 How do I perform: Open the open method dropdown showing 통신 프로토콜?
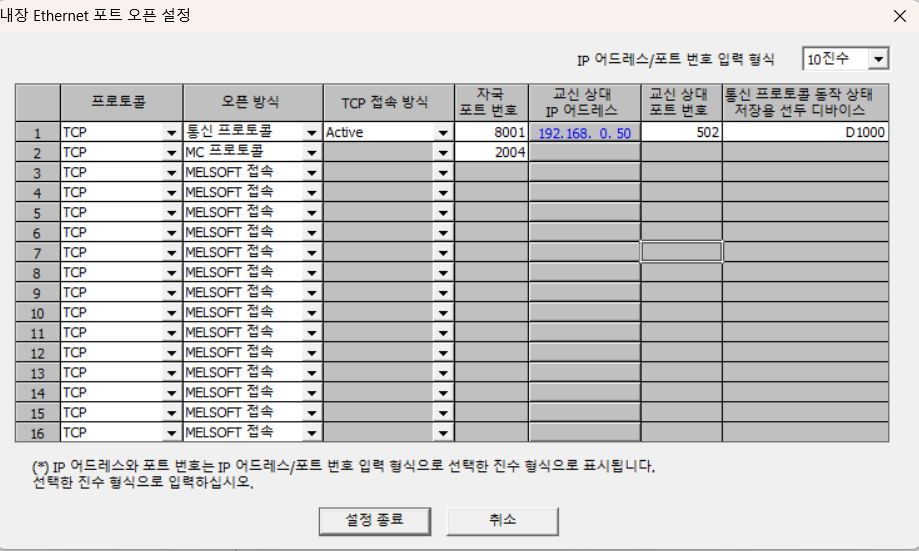pyautogui.click(x=312, y=133)
